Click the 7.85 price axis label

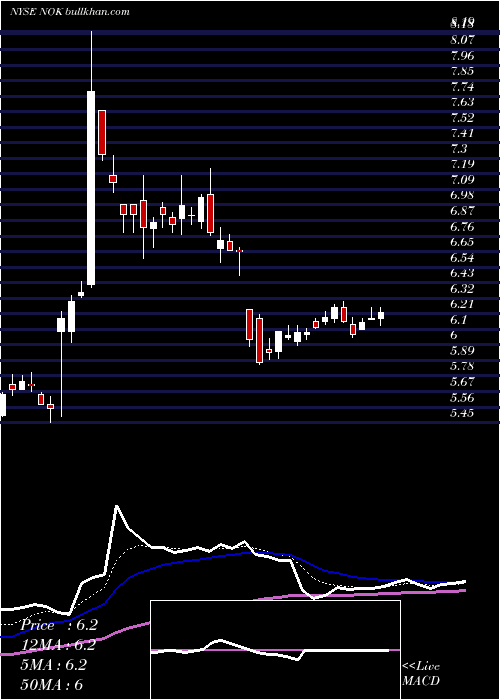462,71
